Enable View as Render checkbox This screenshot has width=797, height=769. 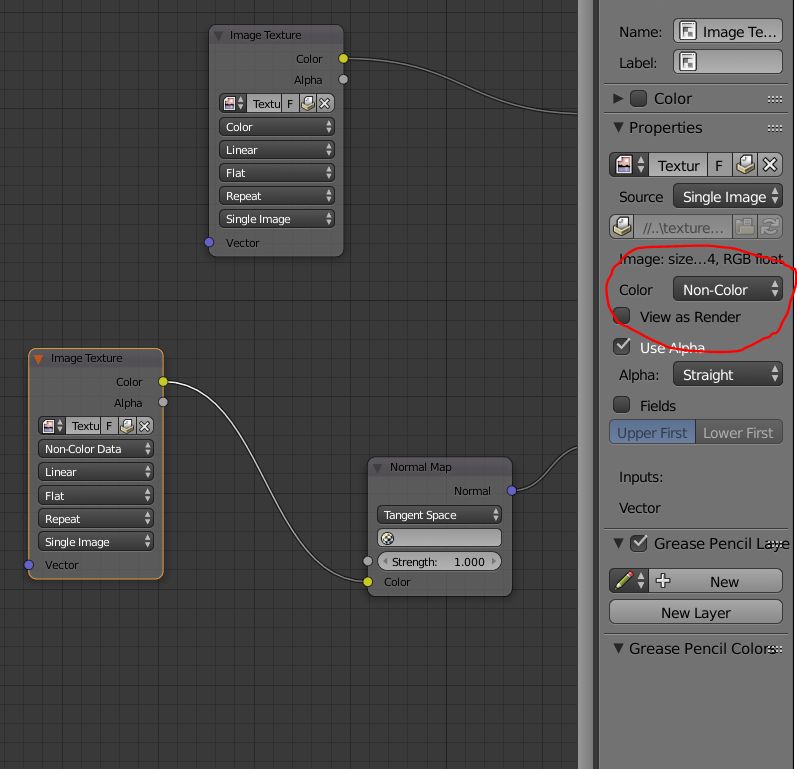(622, 316)
